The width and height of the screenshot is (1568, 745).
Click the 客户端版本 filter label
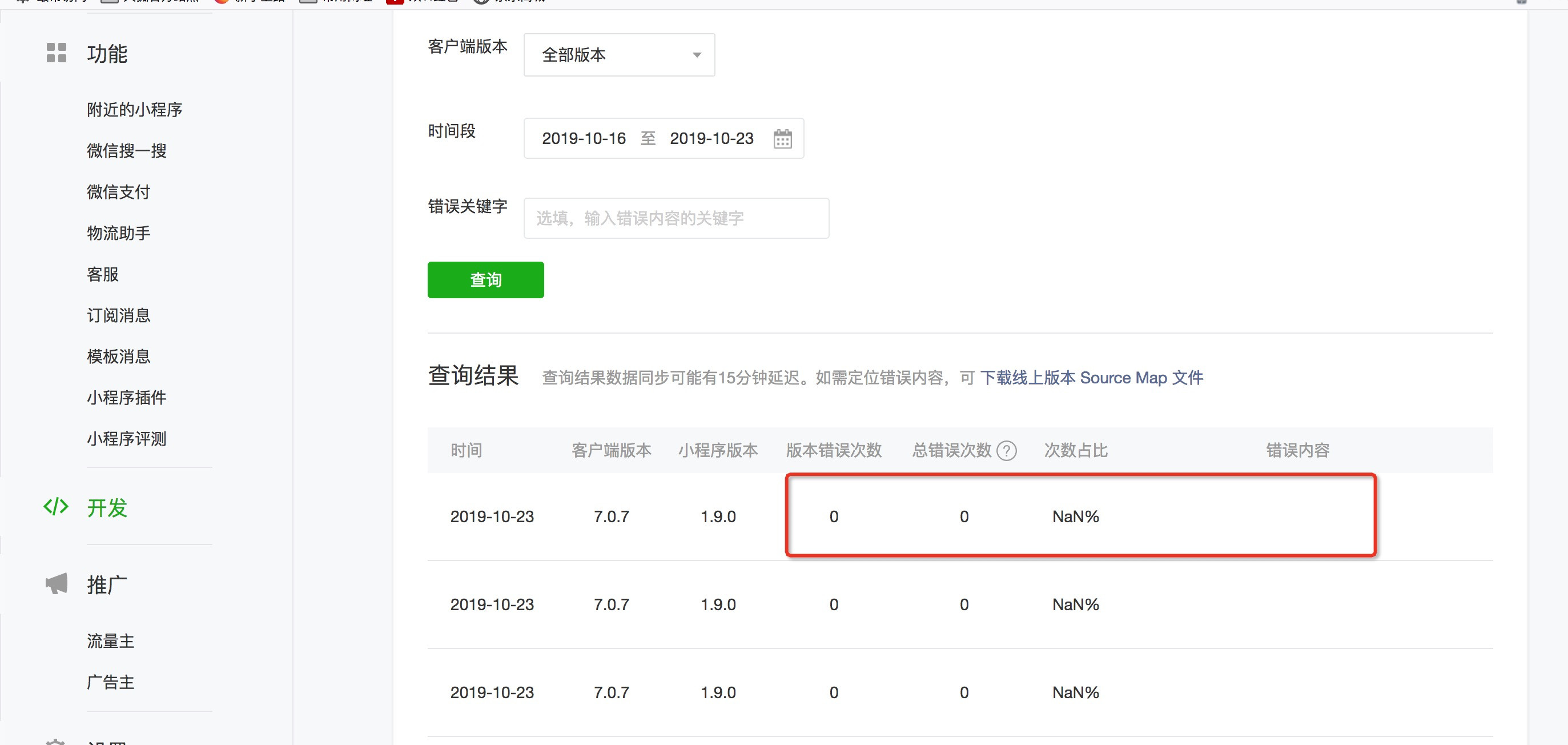[468, 46]
